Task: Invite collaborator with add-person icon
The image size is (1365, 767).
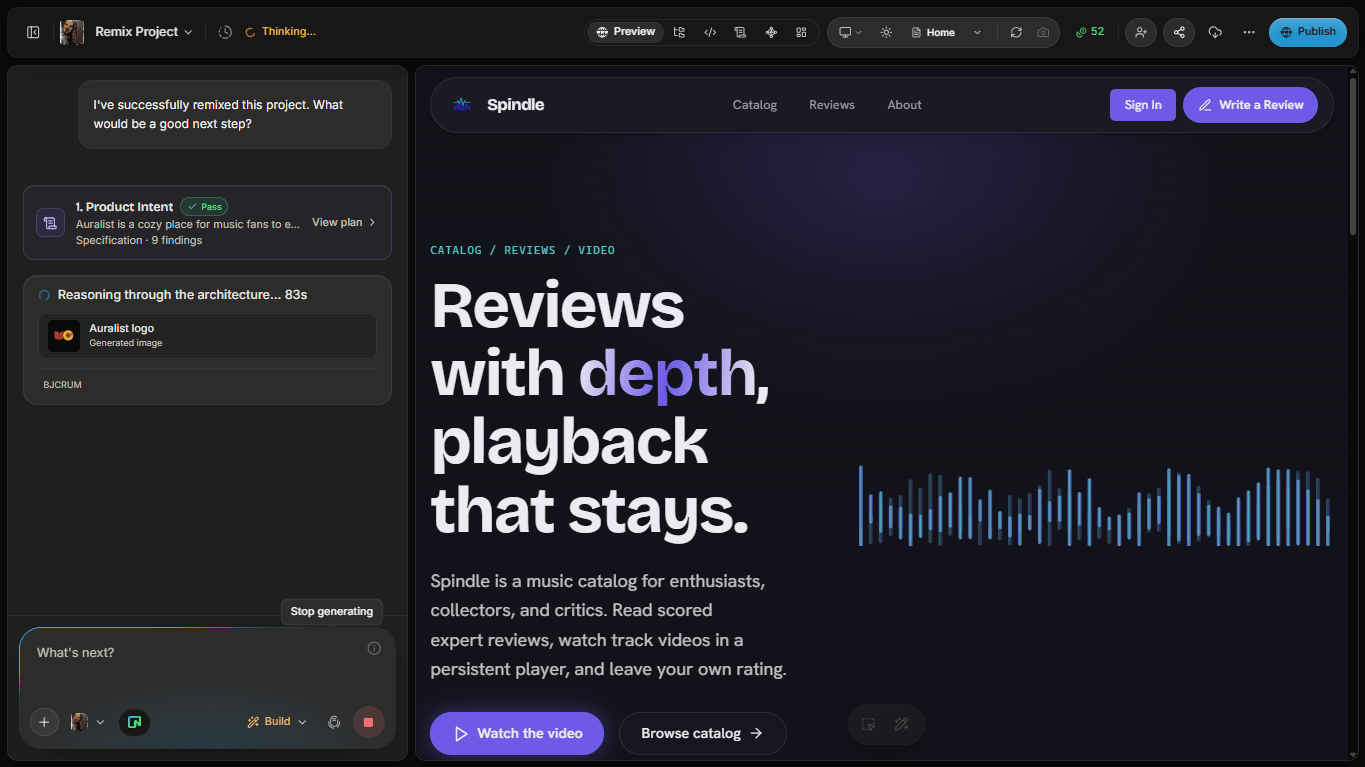Action: [x=1141, y=32]
